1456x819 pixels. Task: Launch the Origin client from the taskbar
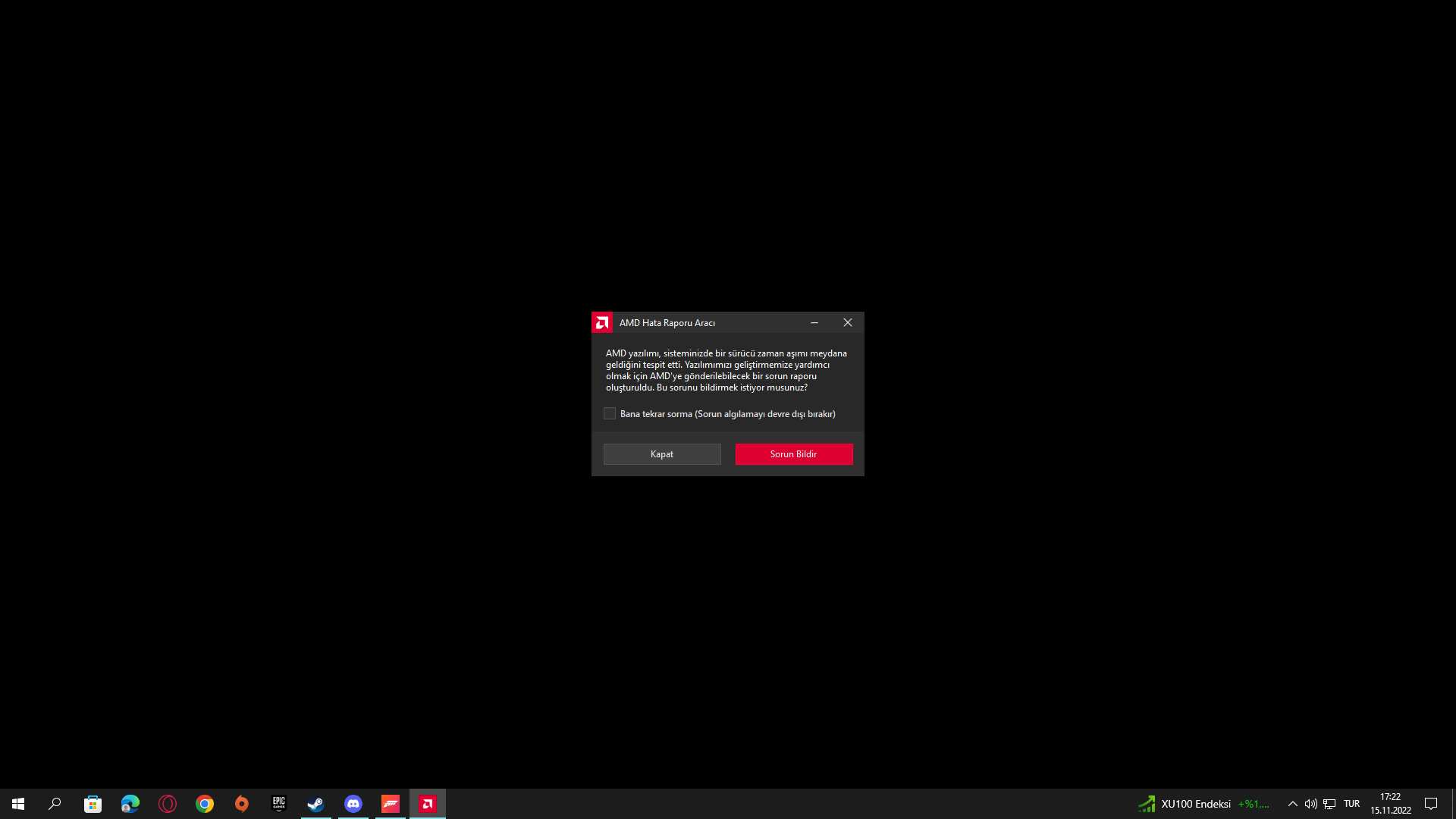[x=241, y=804]
